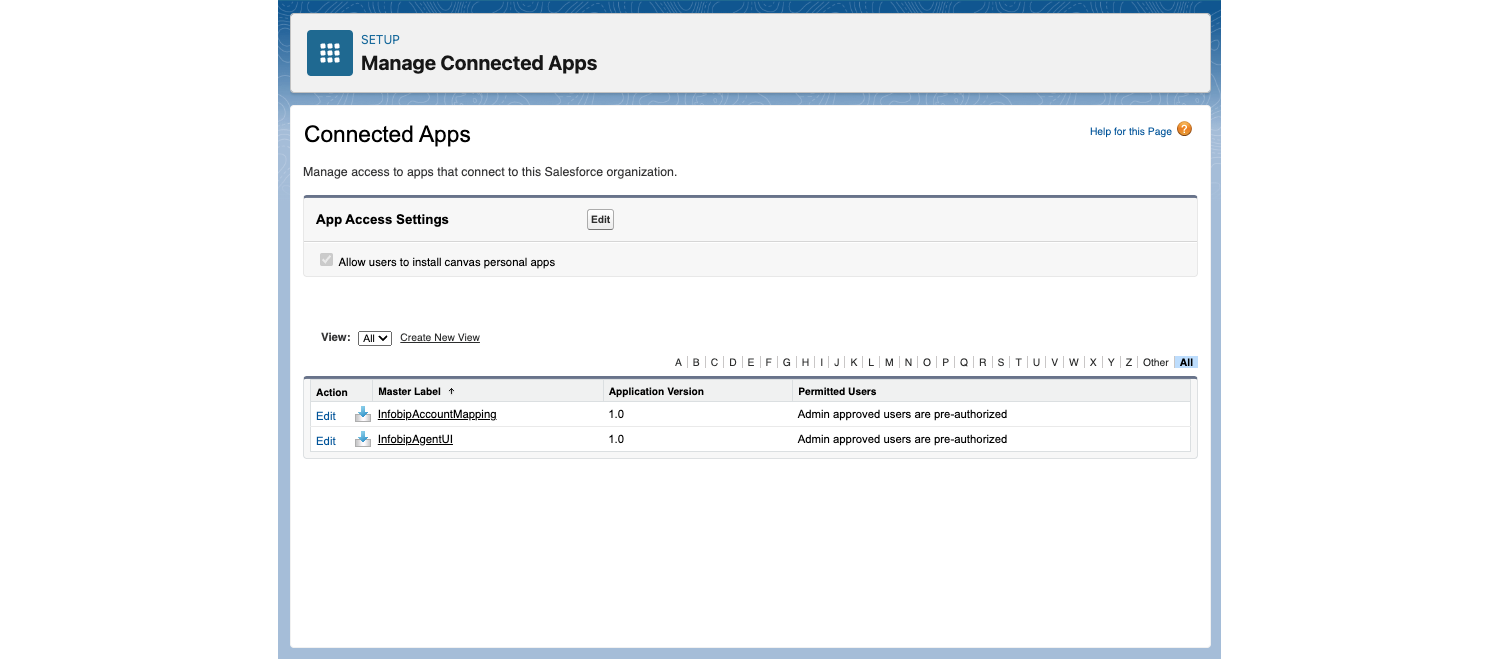Image resolution: width=1500 pixels, height=659 pixels.
Task: Click version 1.0 in InfobipAgentUI row
Action: coord(616,439)
